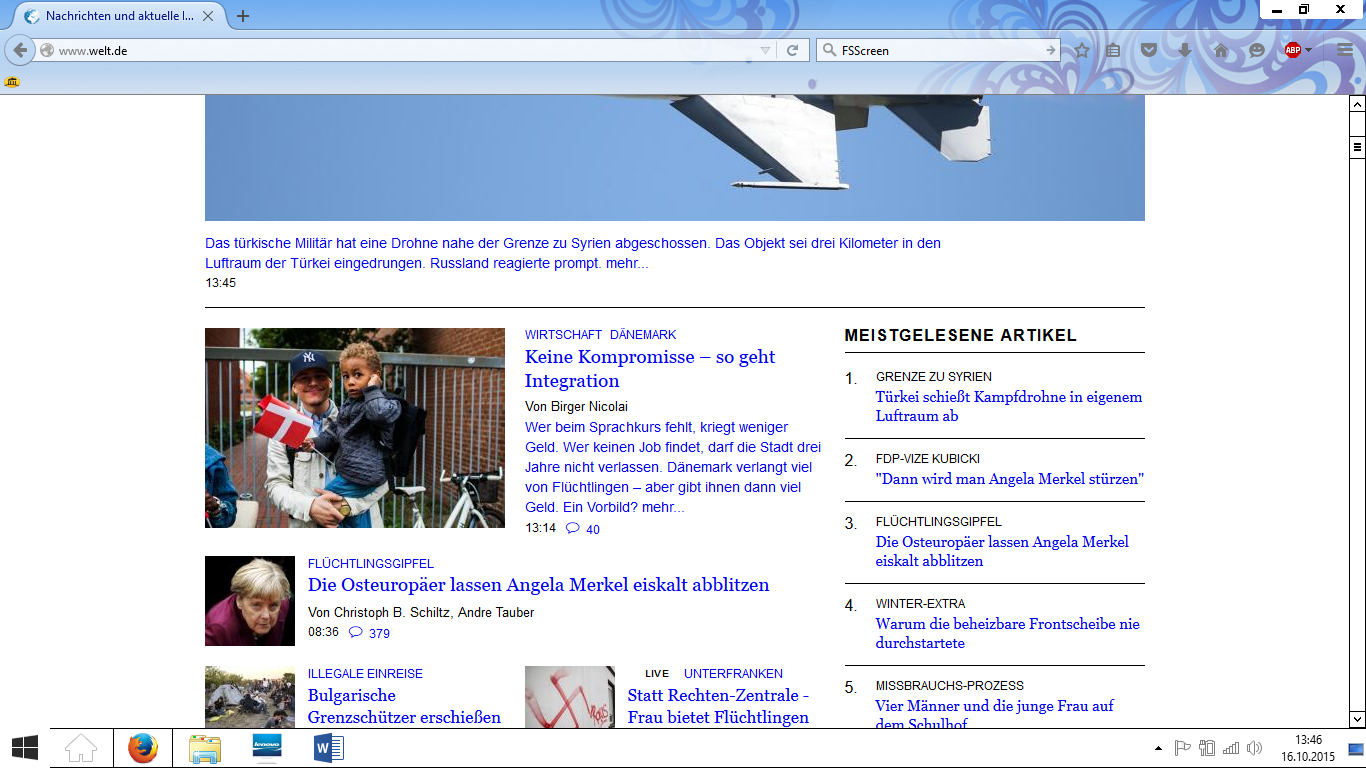Viewport: 1366px width, 768px height.
Task: Switch to Firefox in the taskbar
Action: coord(143,748)
